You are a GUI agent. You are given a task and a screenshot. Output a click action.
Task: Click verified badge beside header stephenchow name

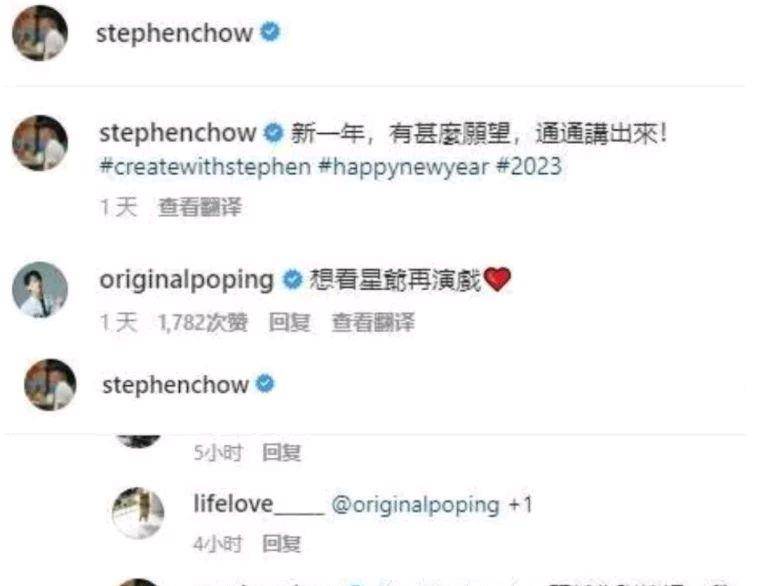tap(270, 32)
